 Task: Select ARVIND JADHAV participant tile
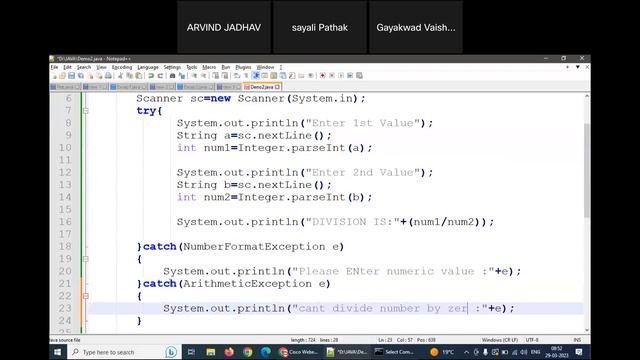(224, 27)
